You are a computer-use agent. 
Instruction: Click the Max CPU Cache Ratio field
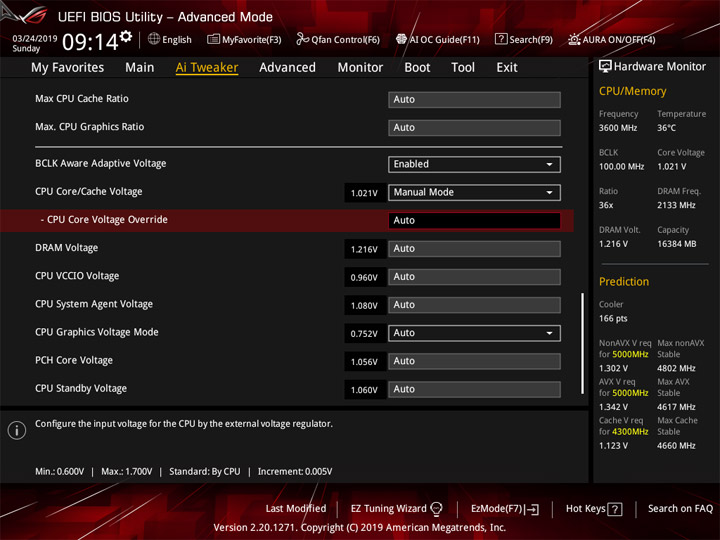[474, 100]
